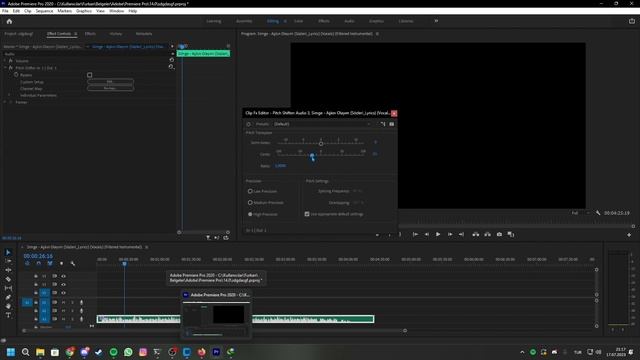Click the Comparison View icon

(x=511, y=234)
